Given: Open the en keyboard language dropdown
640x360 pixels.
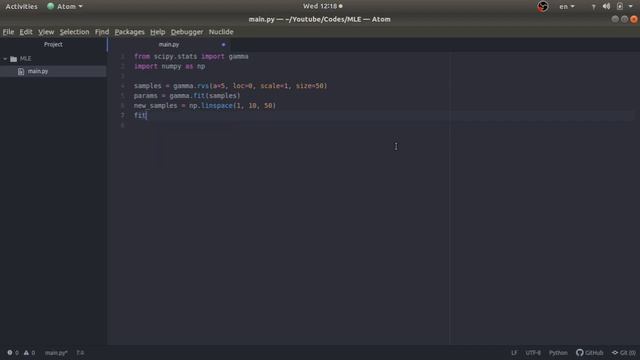Looking at the screenshot, I should pos(567,7).
